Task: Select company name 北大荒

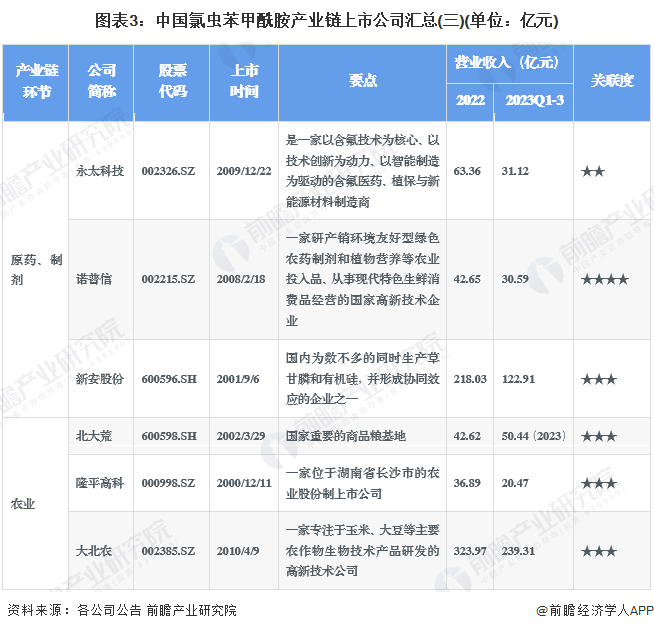Action: 94,436
